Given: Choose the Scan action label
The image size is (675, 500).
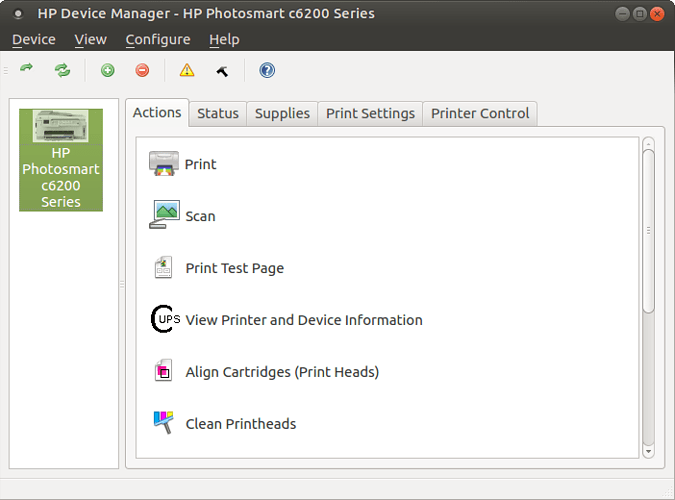Looking at the screenshot, I should (200, 216).
